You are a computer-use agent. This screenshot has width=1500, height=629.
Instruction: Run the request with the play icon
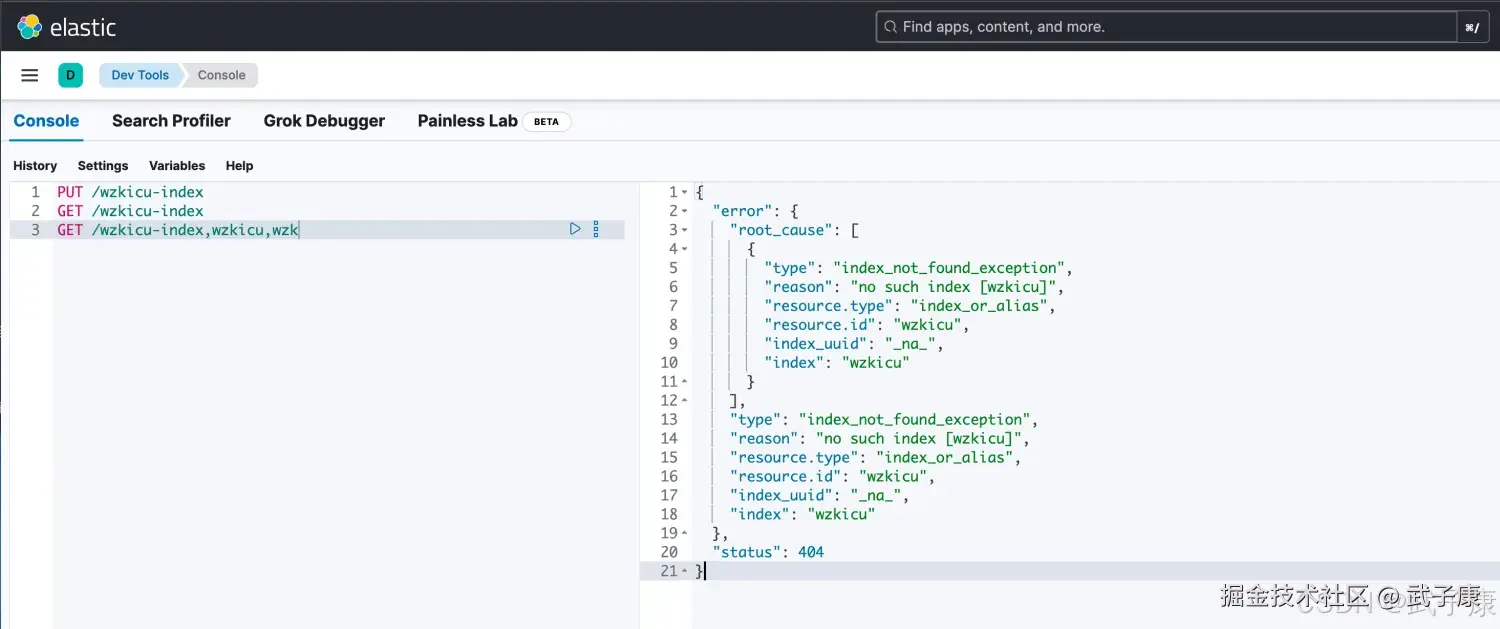click(575, 229)
